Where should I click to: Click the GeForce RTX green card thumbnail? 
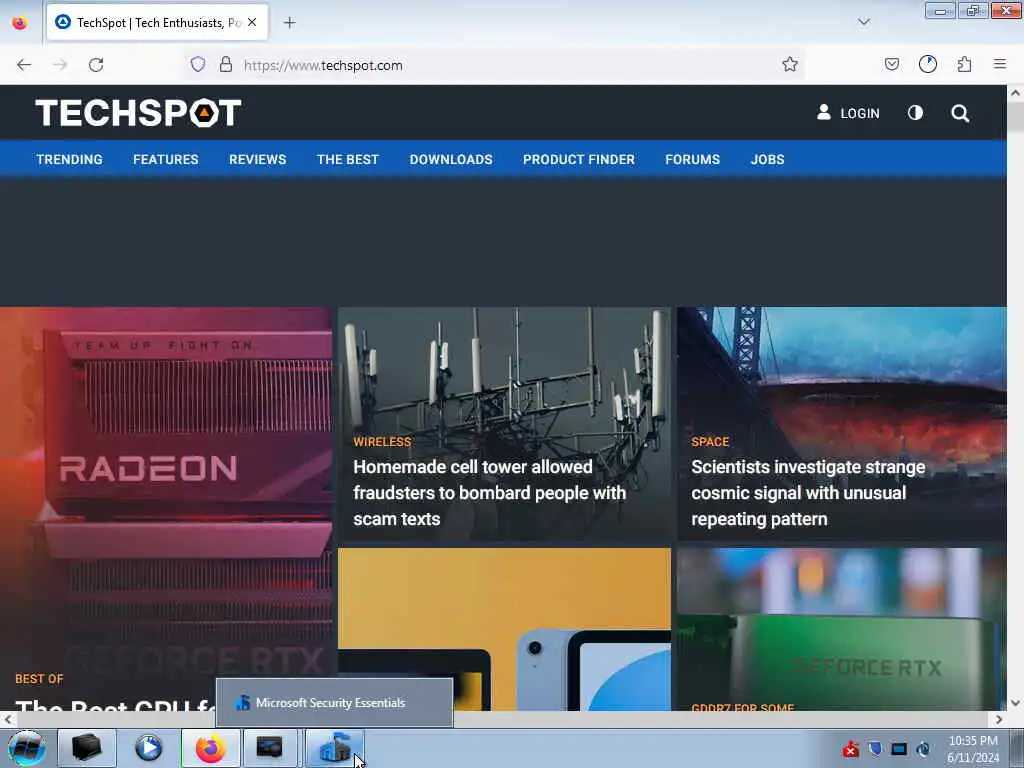click(x=841, y=629)
